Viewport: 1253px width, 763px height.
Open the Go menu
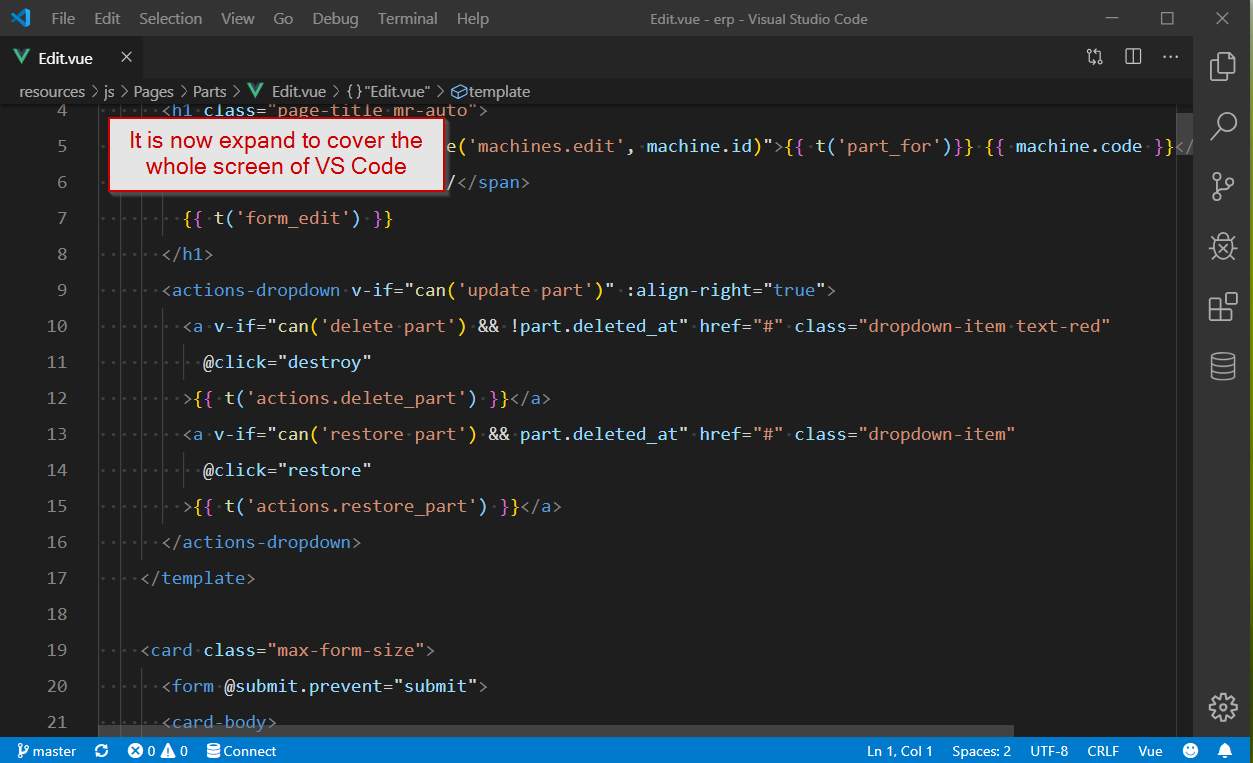point(283,18)
